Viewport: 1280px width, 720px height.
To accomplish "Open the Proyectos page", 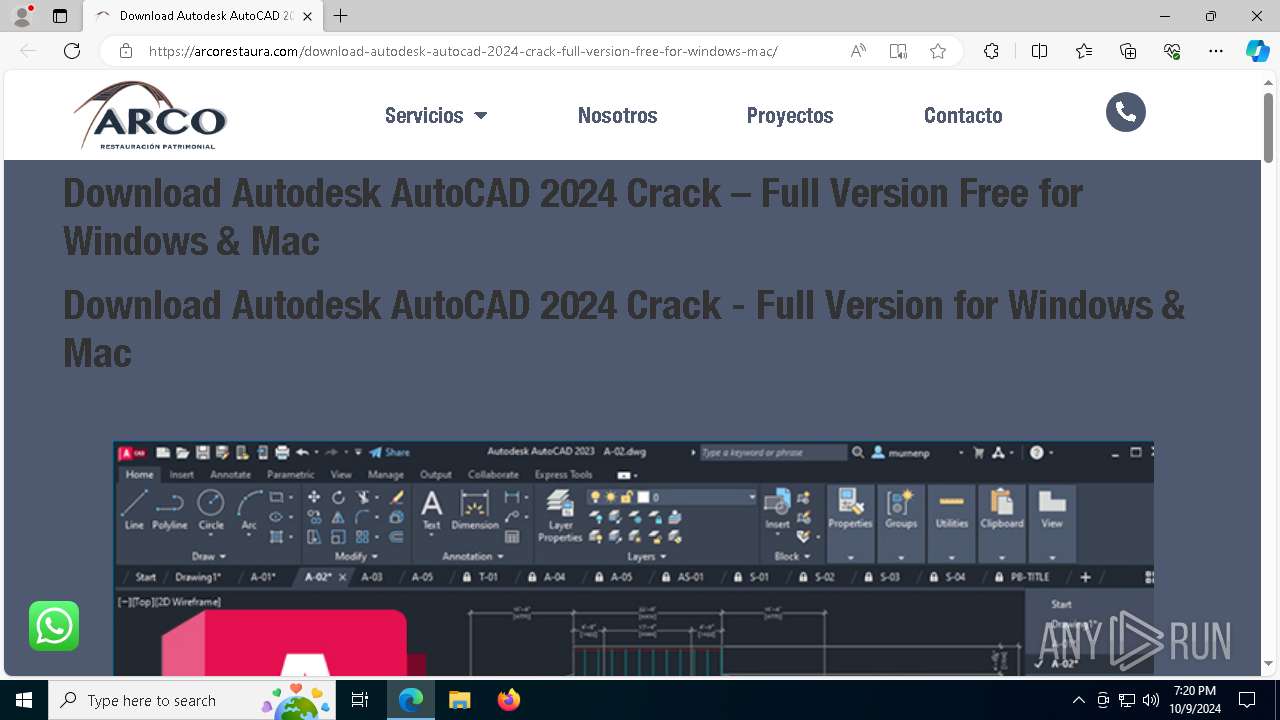I will point(790,115).
